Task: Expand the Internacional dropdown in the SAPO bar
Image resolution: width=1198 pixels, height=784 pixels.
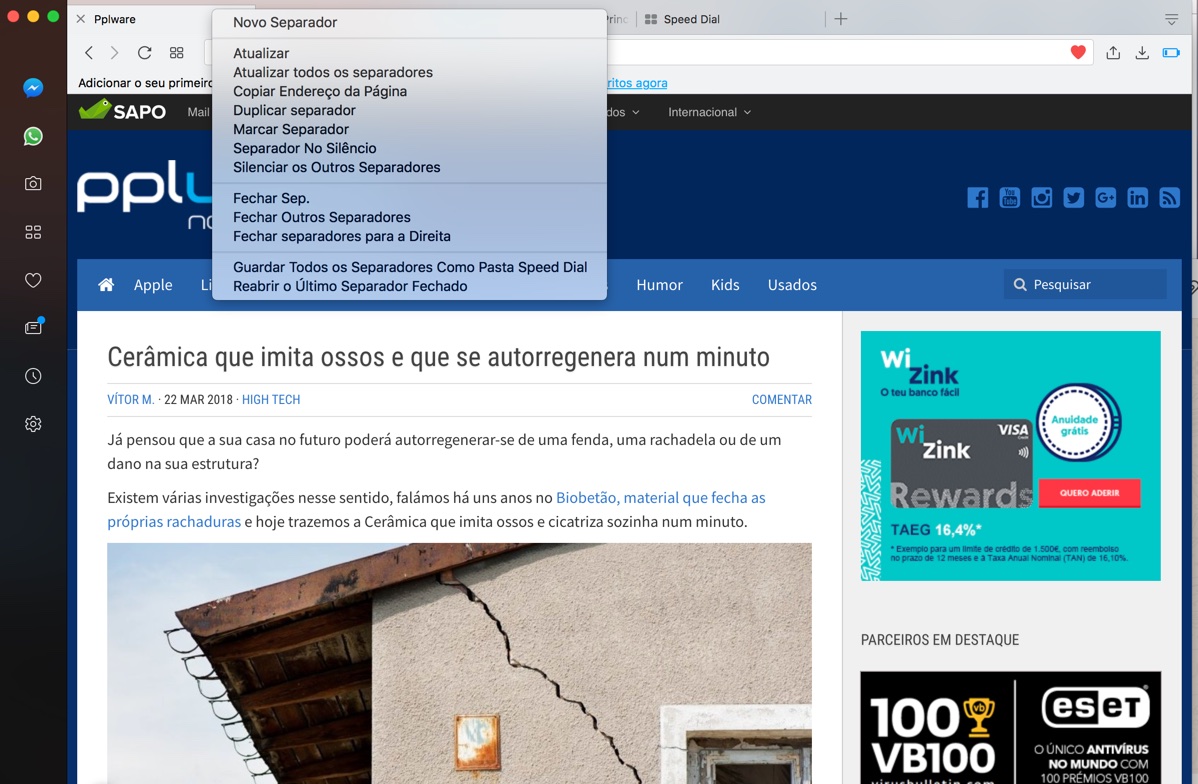Action: [x=708, y=112]
